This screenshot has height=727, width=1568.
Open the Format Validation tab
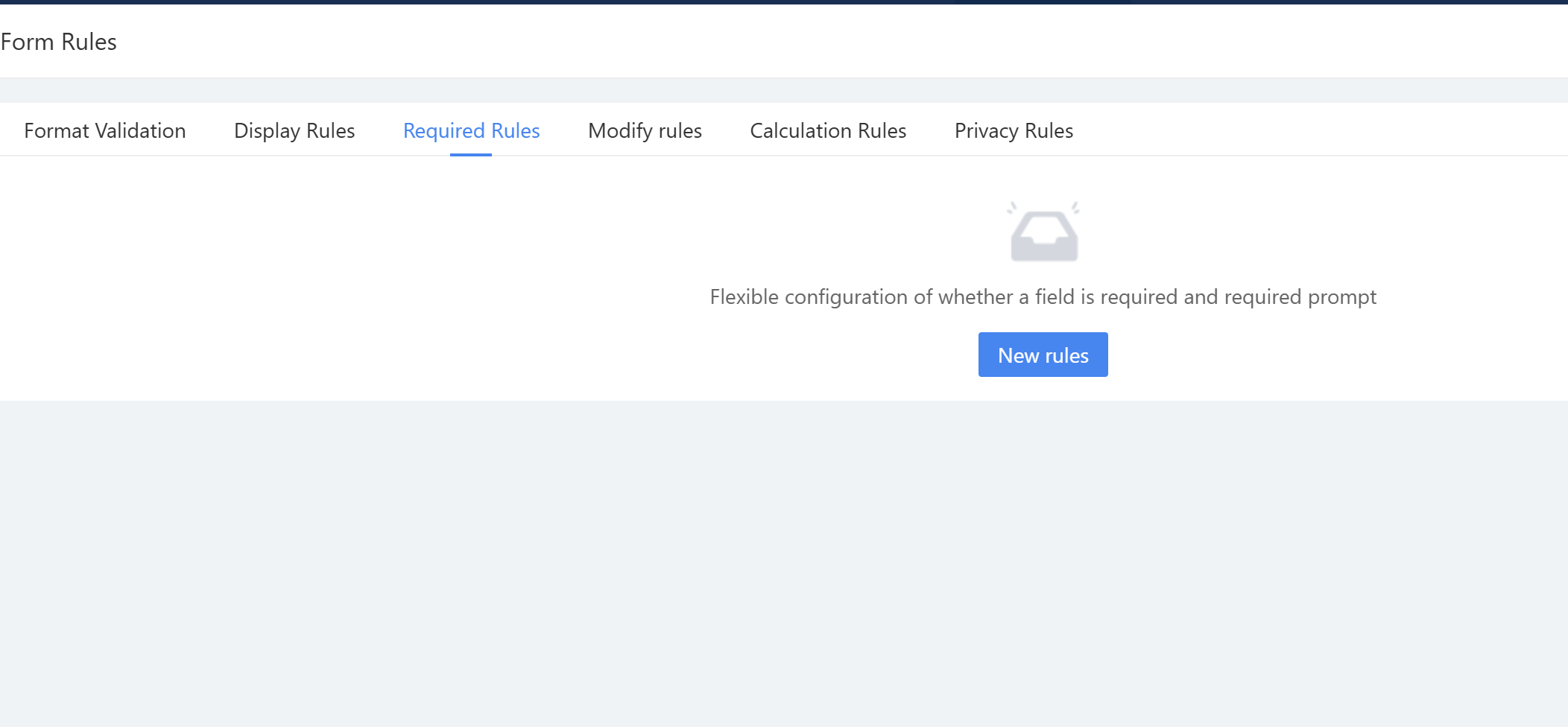(105, 130)
